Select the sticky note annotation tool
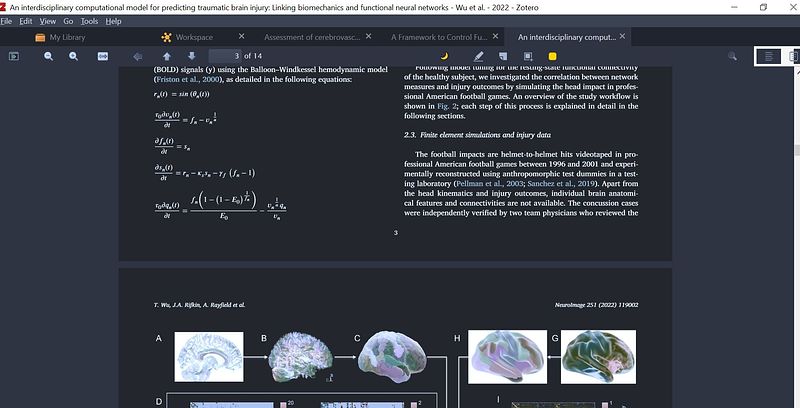The height and width of the screenshot is (408, 800). click(x=503, y=56)
